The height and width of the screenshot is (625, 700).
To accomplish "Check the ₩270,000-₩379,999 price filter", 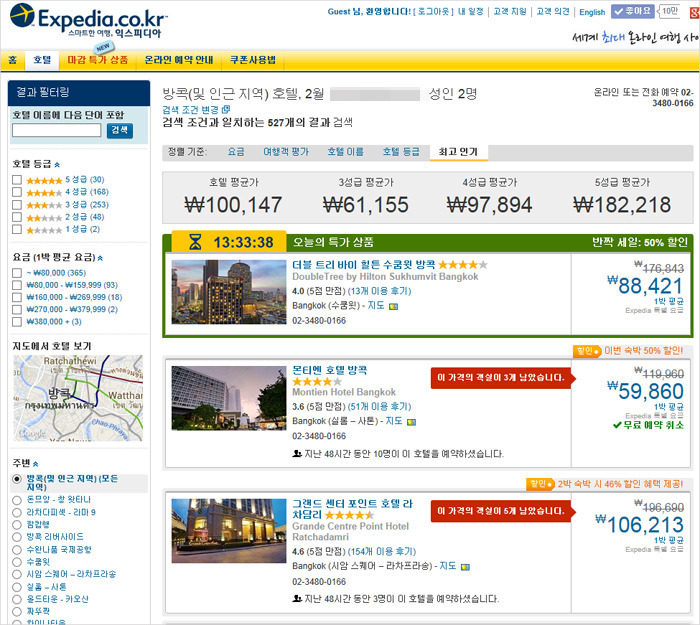I will click(x=17, y=309).
